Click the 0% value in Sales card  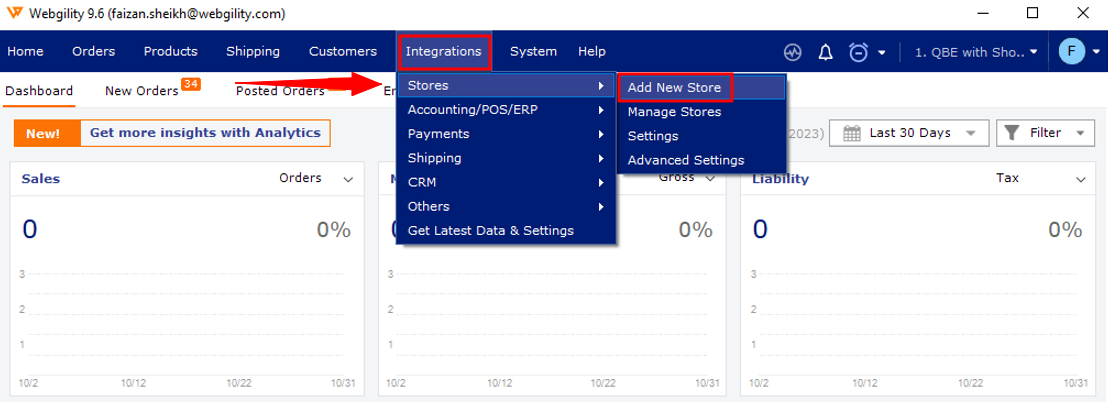click(x=334, y=230)
